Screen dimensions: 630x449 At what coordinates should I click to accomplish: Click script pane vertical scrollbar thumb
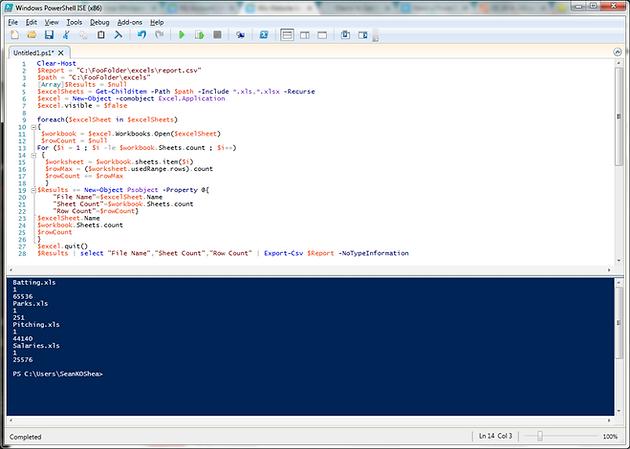click(x=619, y=116)
